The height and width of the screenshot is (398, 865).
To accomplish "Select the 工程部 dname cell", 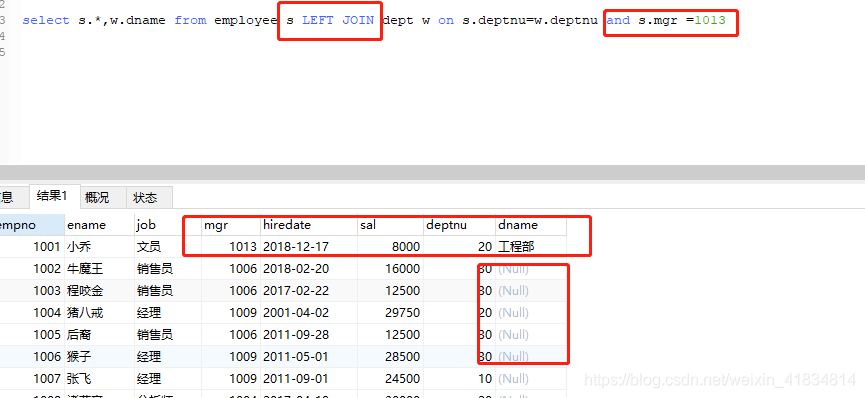I will tap(531, 247).
